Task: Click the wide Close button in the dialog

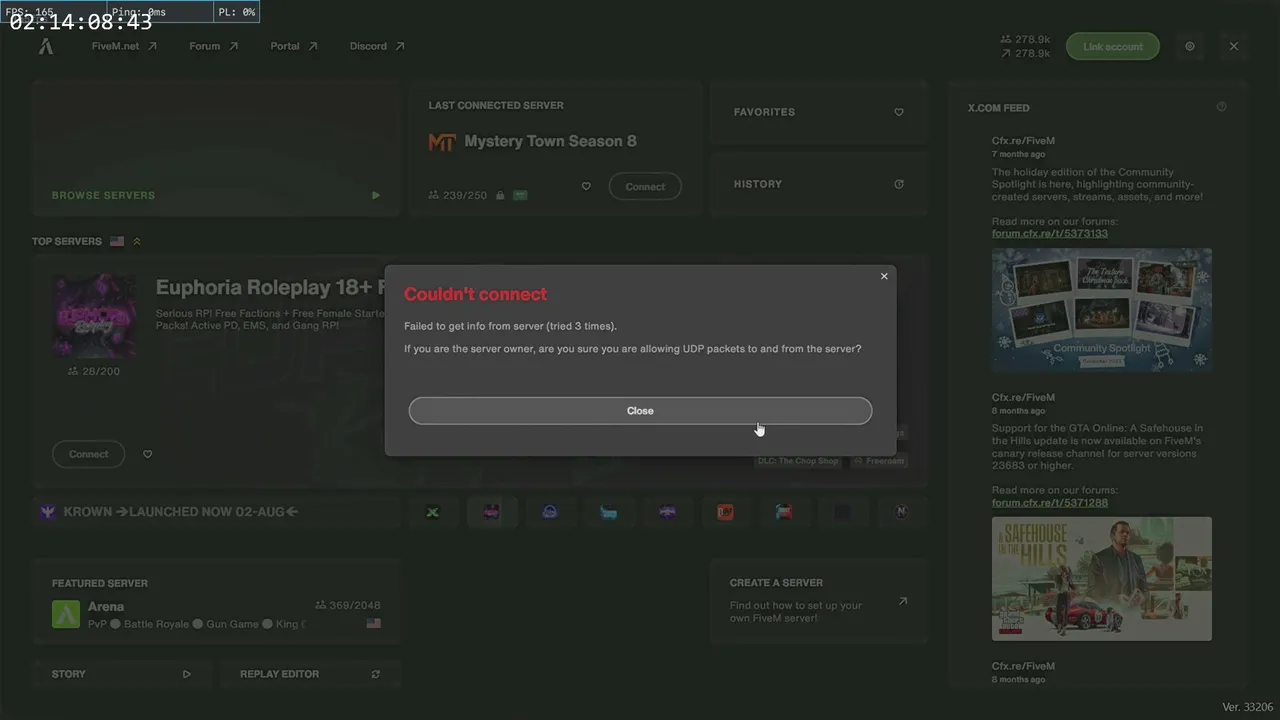Action: point(640,411)
